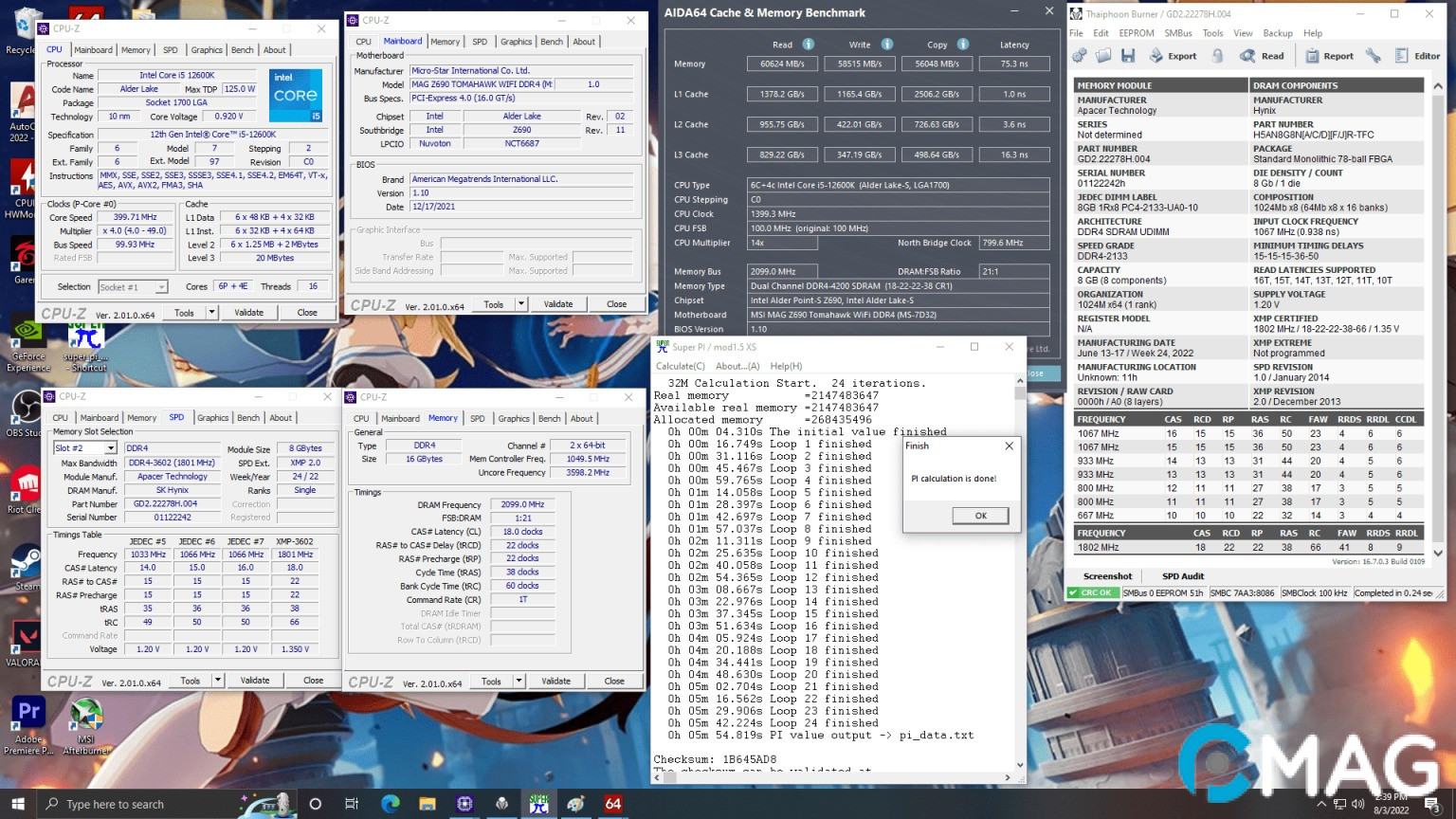Image resolution: width=1456 pixels, height=819 pixels.
Task: Click the AIDA64 taskbar icon
Action: (613, 804)
